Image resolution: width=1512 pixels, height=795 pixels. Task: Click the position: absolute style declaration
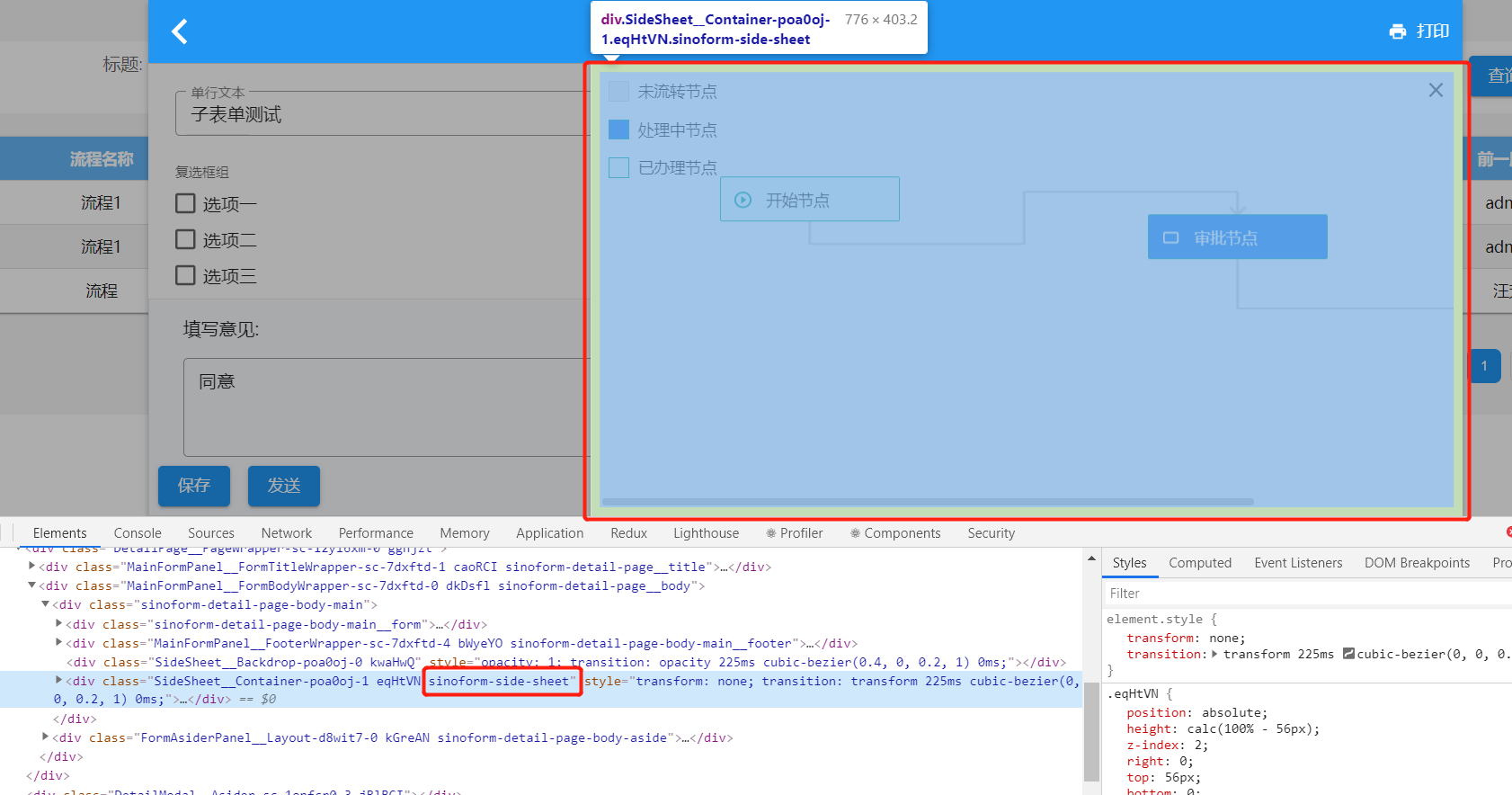click(1197, 712)
